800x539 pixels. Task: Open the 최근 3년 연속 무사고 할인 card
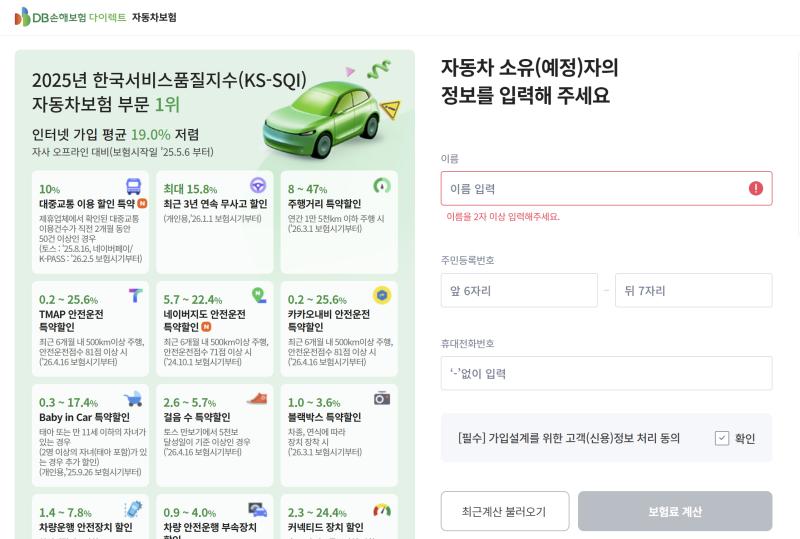(215, 222)
